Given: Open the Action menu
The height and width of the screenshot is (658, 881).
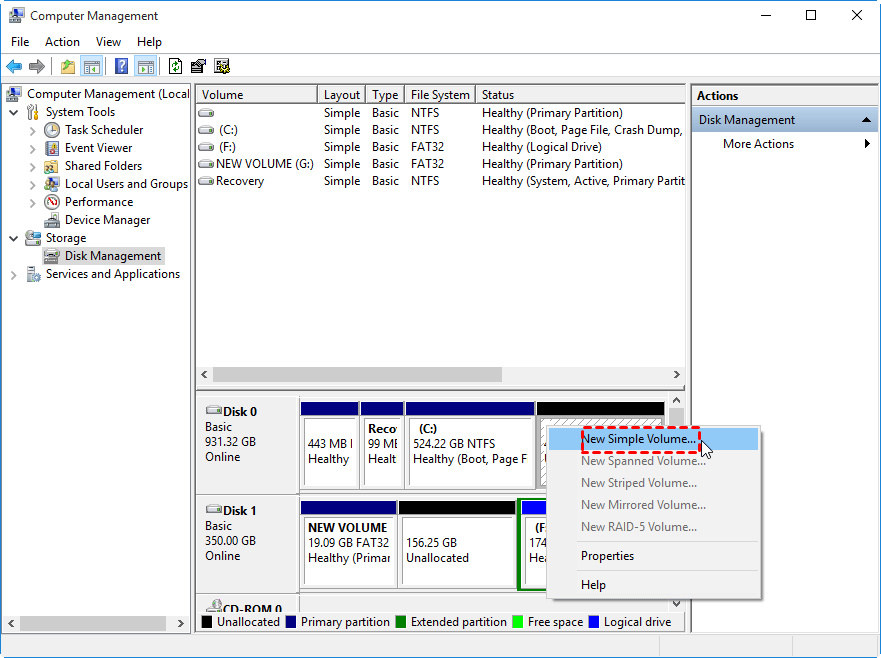Looking at the screenshot, I should [62, 42].
